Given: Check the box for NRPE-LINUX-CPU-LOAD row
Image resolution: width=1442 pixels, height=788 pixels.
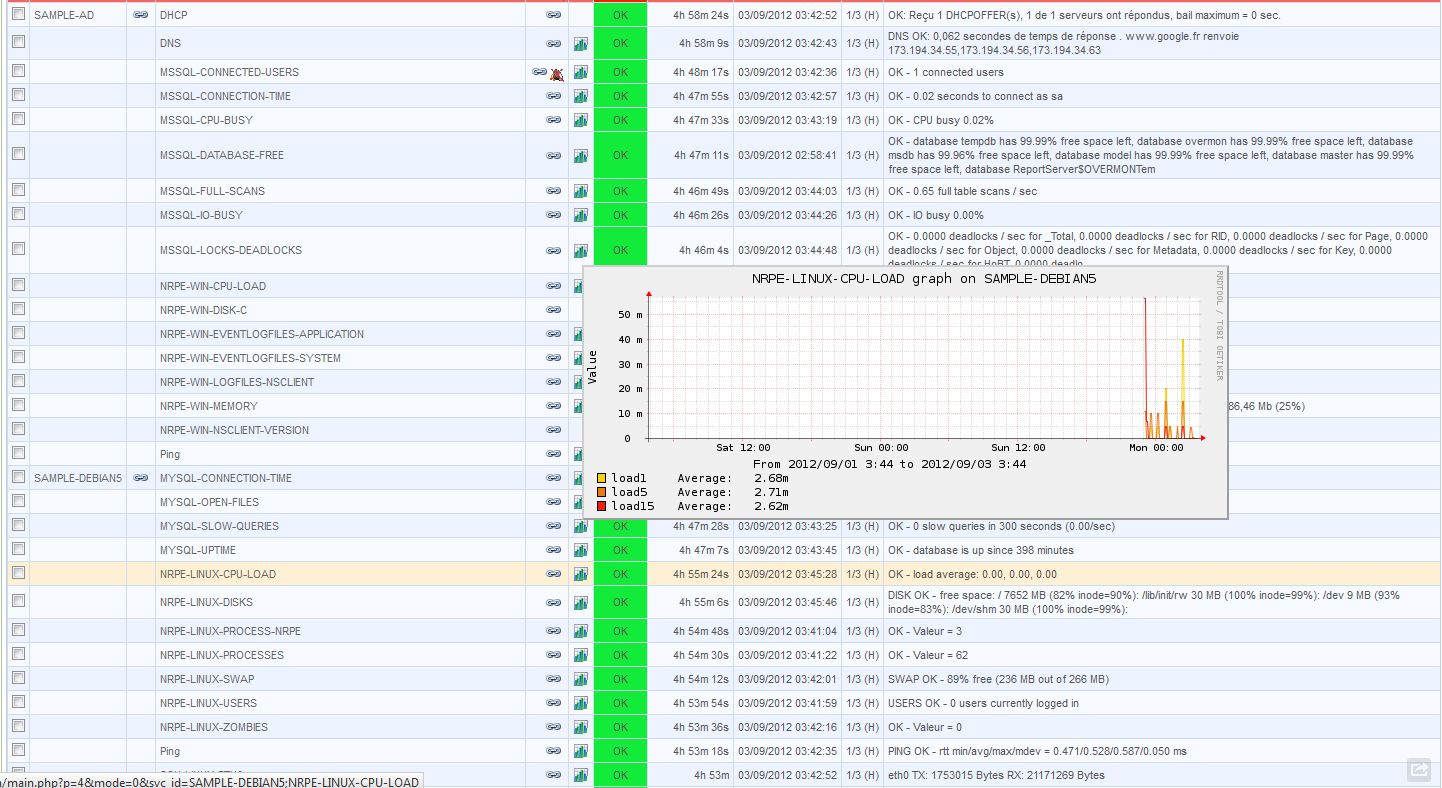Looking at the screenshot, I should [18, 573].
